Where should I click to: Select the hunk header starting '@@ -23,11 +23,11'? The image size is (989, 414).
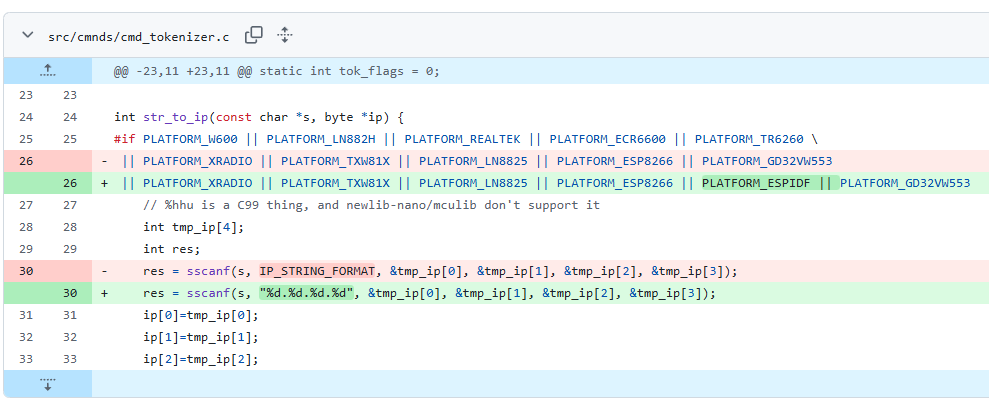point(276,71)
